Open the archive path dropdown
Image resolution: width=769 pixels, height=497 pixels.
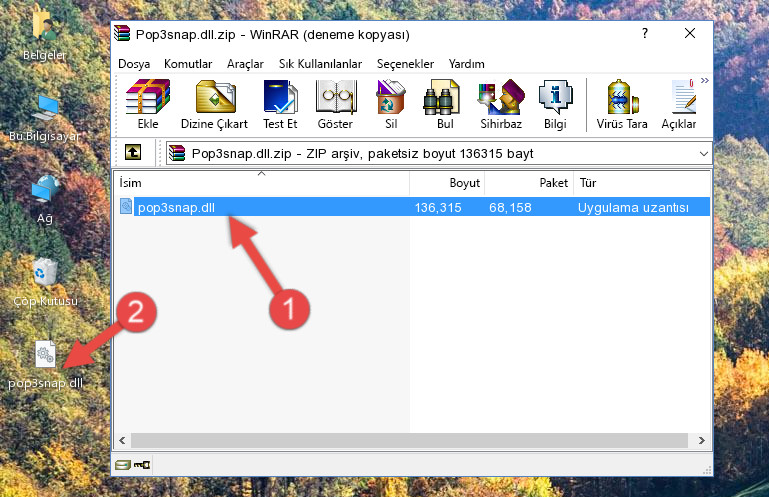tap(703, 154)
